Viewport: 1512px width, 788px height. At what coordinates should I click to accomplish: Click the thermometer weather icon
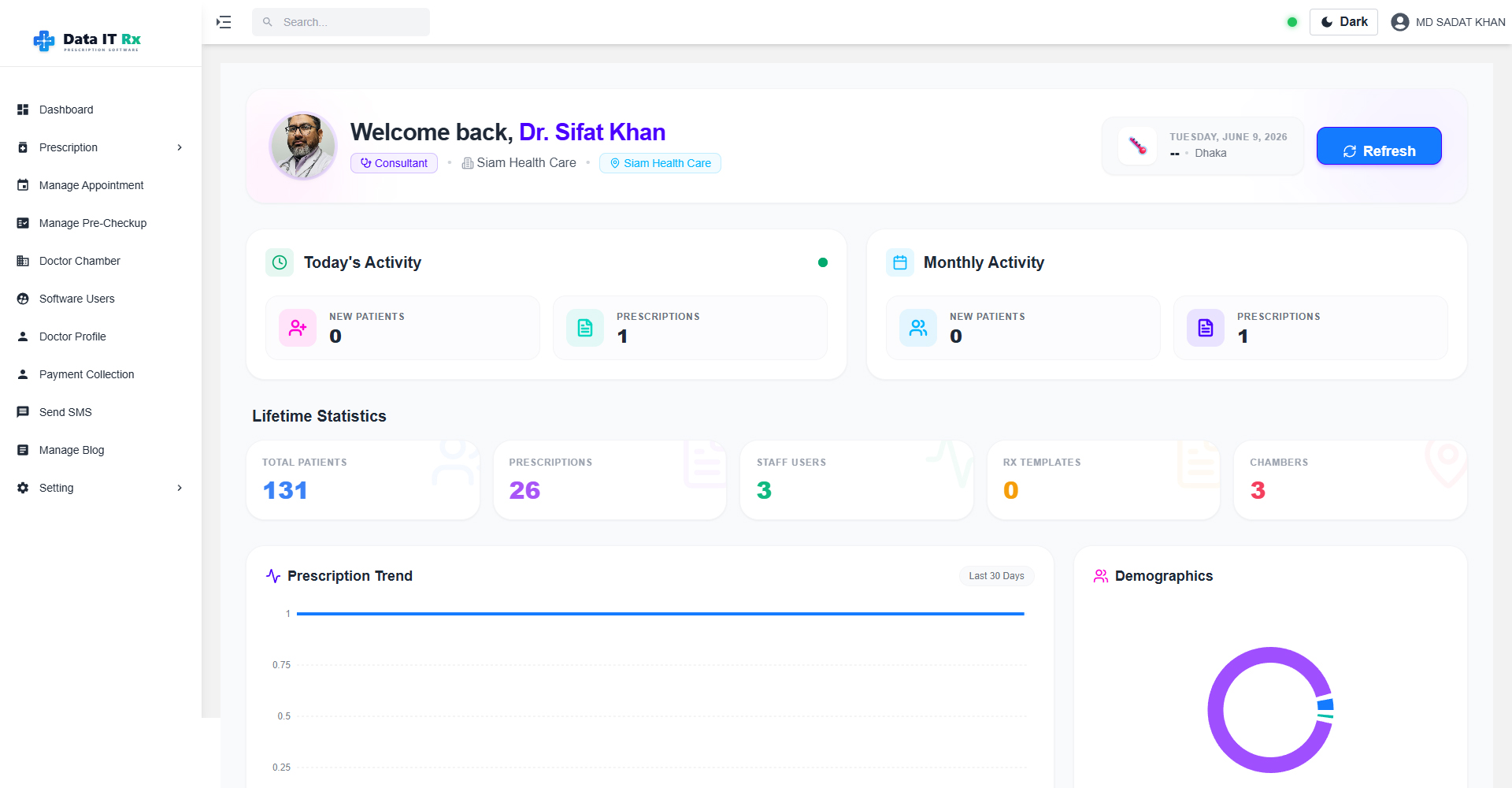(1137, 146)
